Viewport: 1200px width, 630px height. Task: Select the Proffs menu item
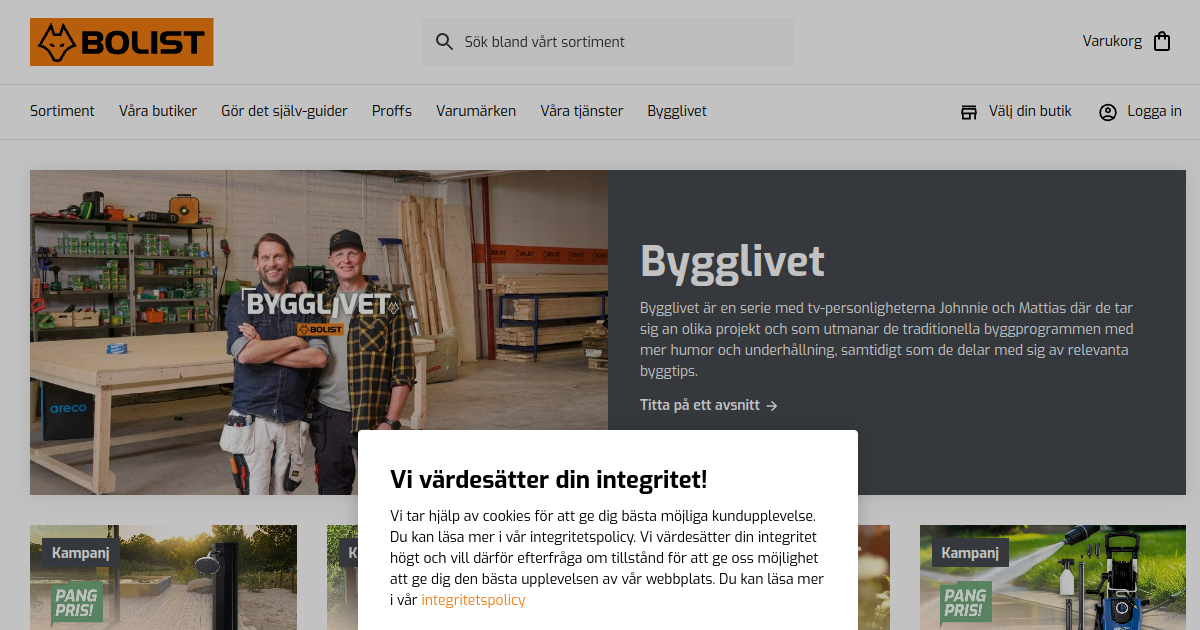pos(392,111)
